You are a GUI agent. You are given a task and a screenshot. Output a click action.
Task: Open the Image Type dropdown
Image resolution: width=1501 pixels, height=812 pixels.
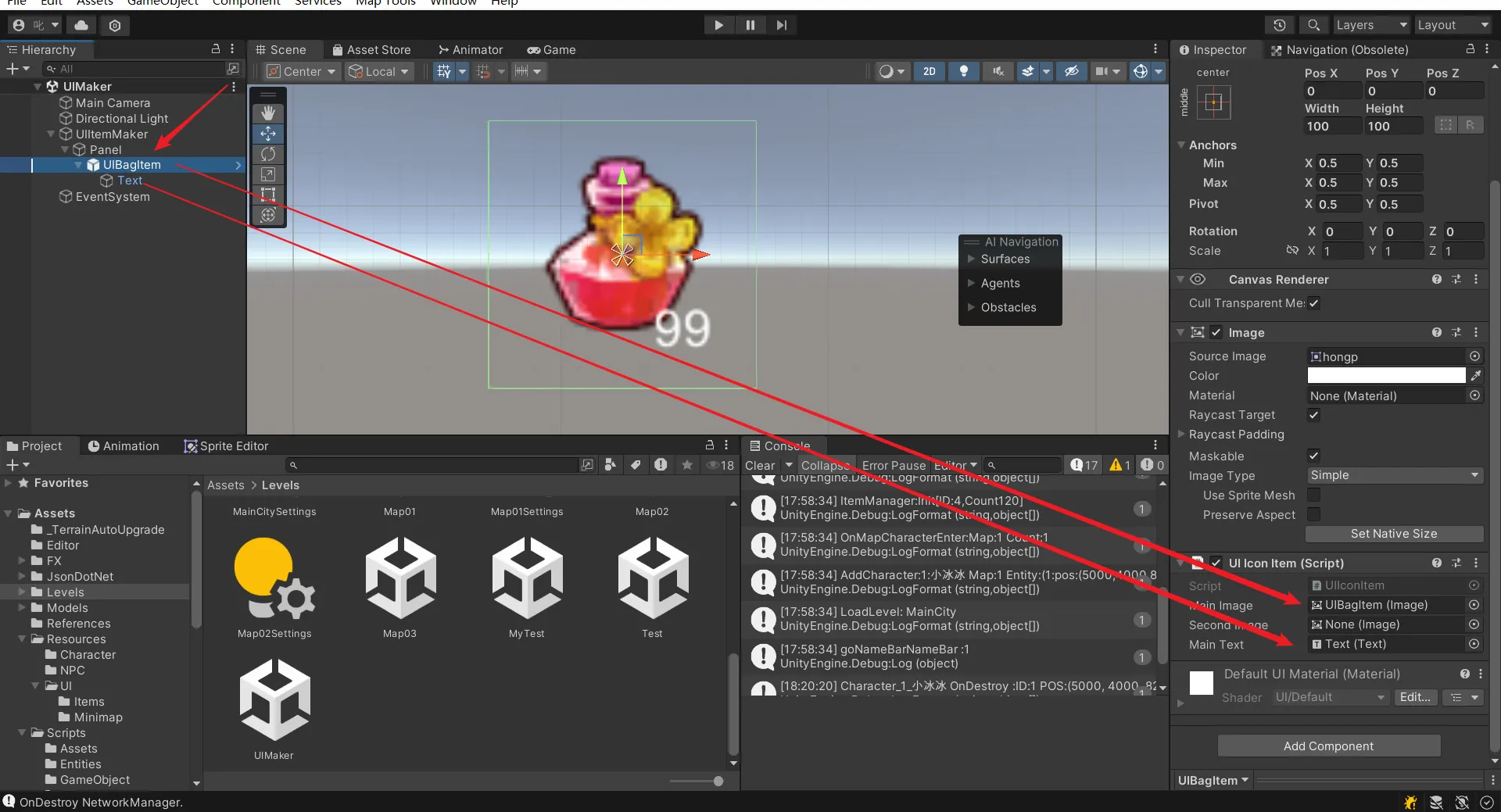[x=1395, y=475]
